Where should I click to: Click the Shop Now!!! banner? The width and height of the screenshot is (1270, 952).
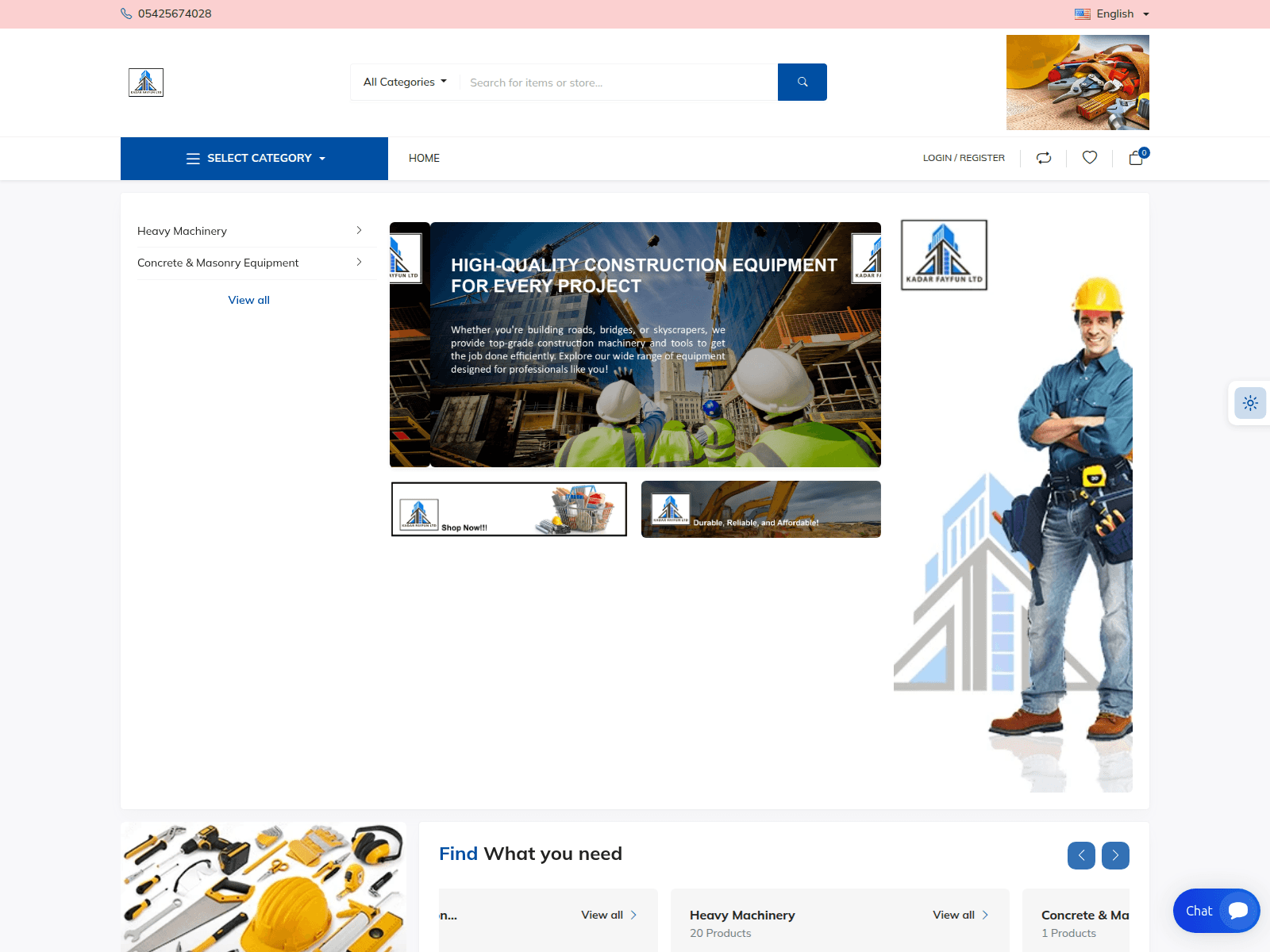pos(509,509)
